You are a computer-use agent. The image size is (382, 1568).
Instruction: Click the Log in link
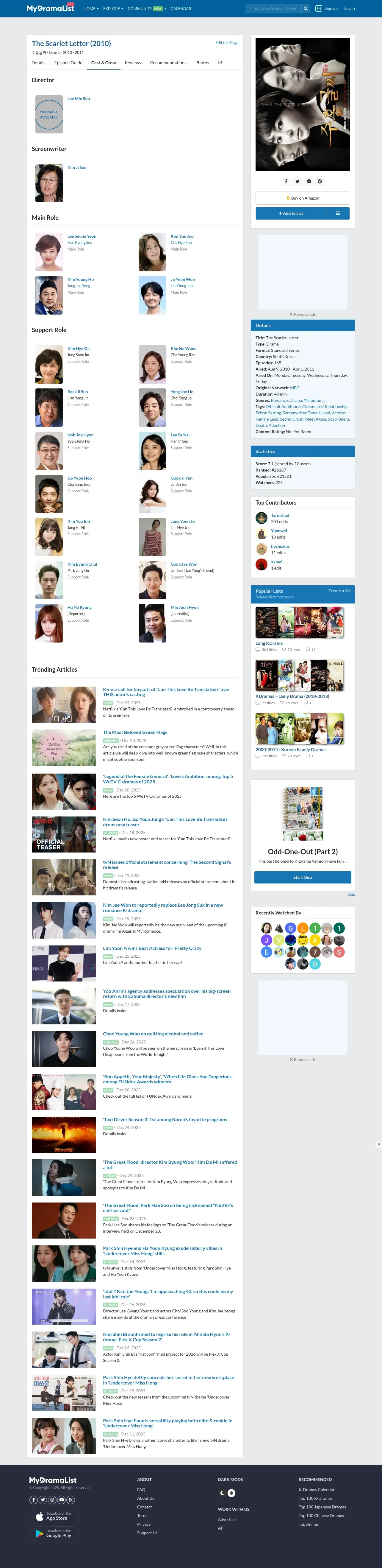pyautogui.click(x=349, y=9)
